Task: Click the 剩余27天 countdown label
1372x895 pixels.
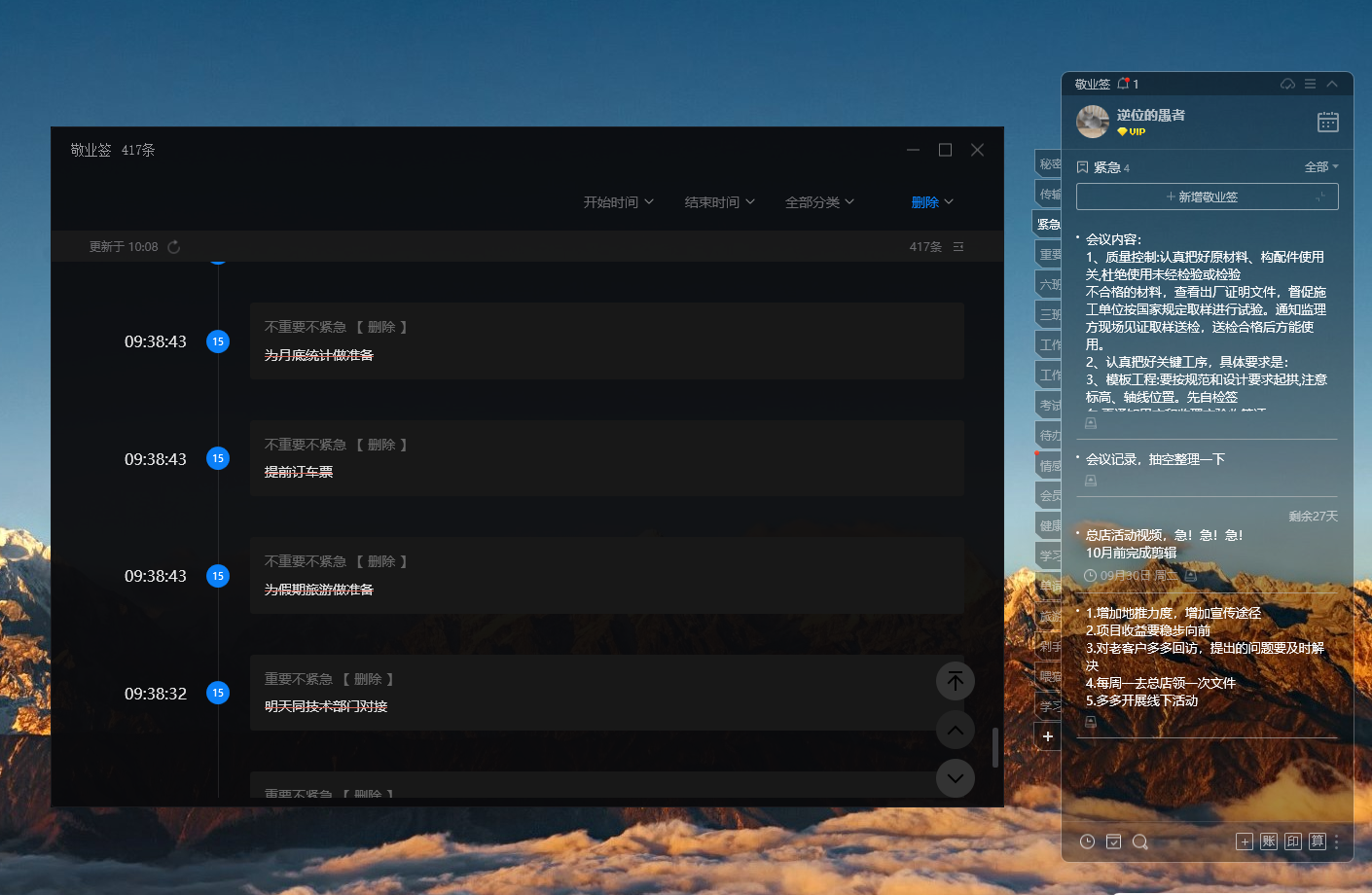Action: pos(1313,517)
